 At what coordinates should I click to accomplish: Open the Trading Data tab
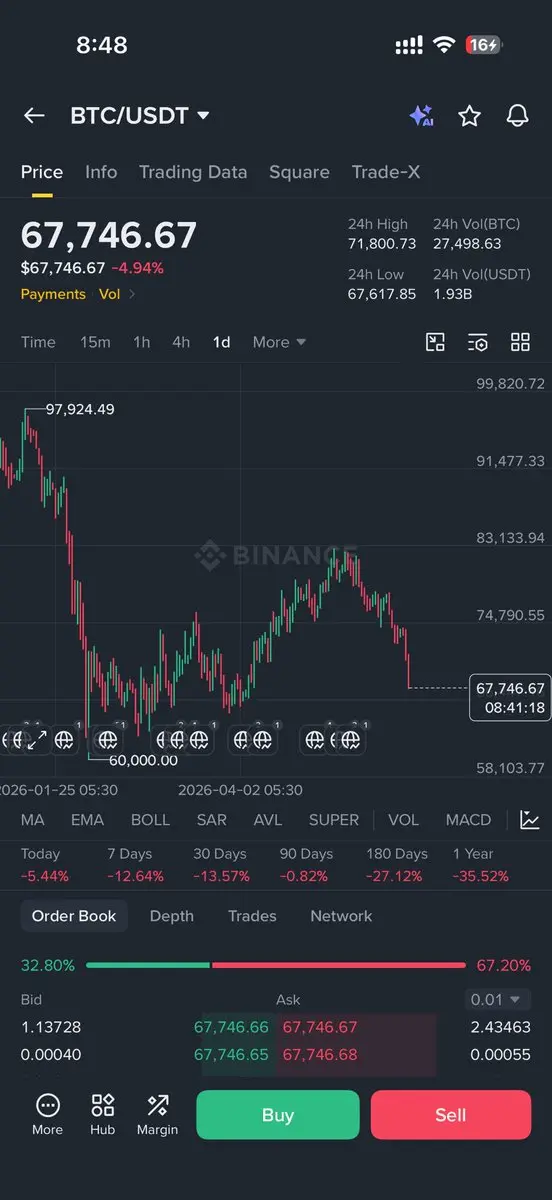(193, 172)
